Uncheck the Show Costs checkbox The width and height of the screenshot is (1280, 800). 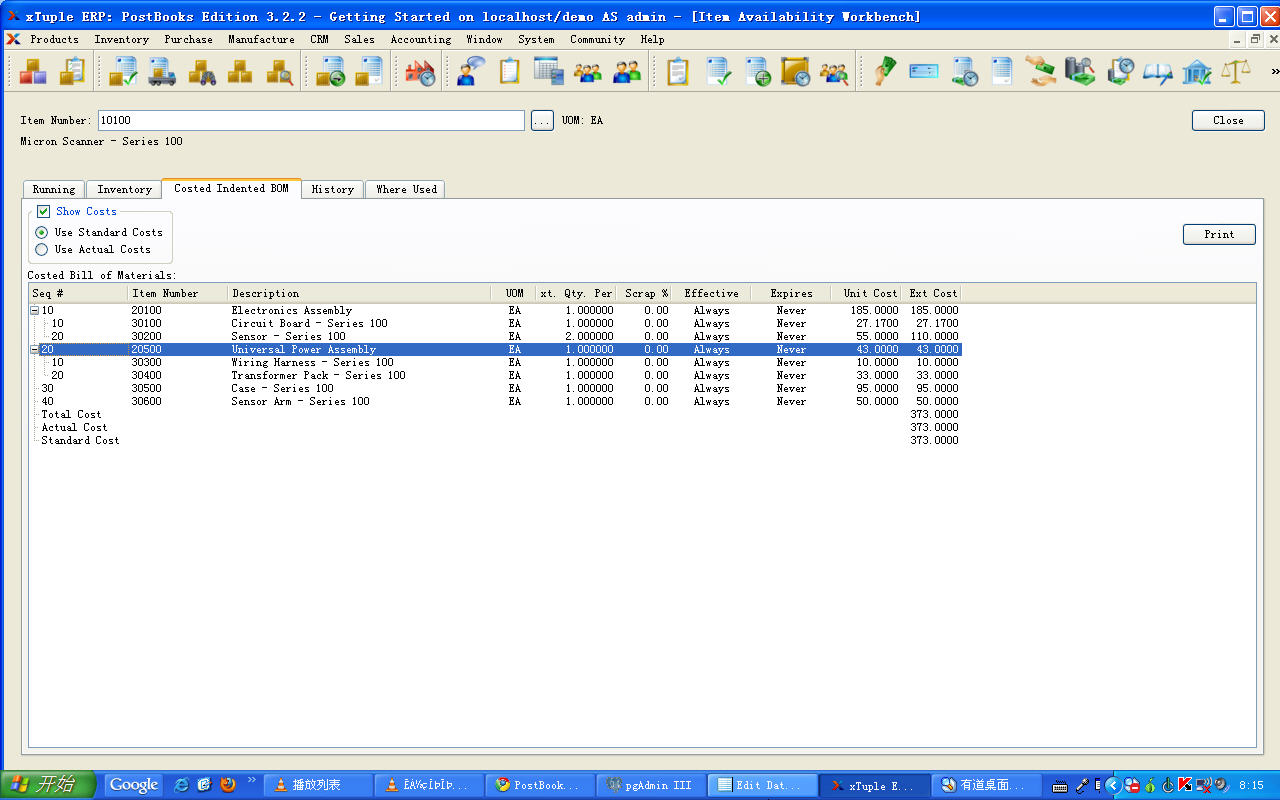pos(43,212)
